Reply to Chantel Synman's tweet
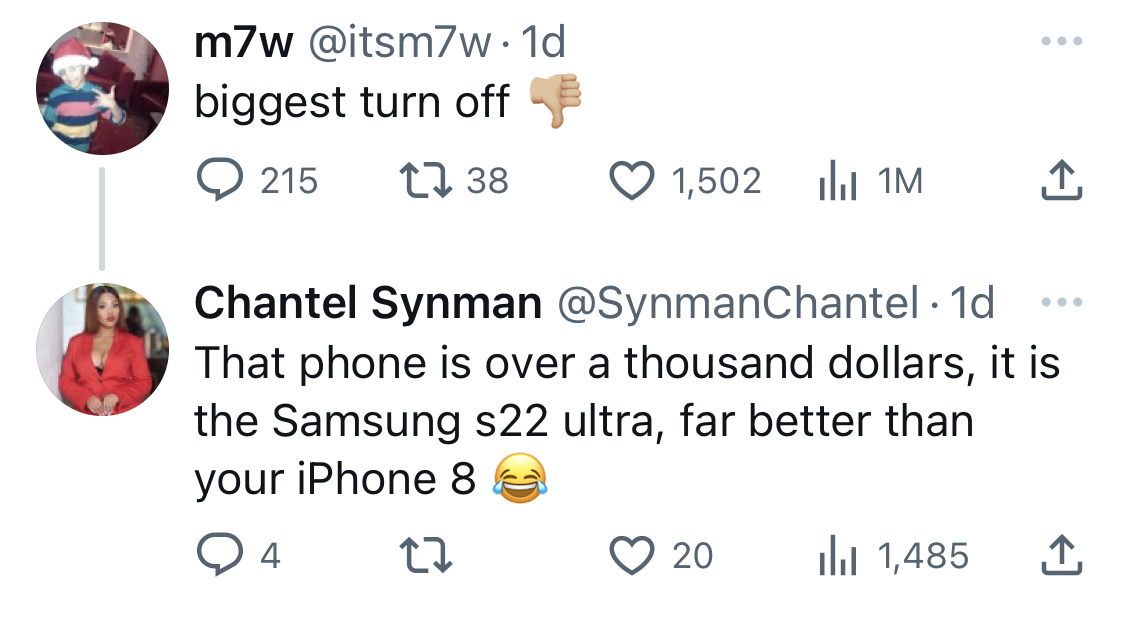The image size is (1125, 620). 238,555
